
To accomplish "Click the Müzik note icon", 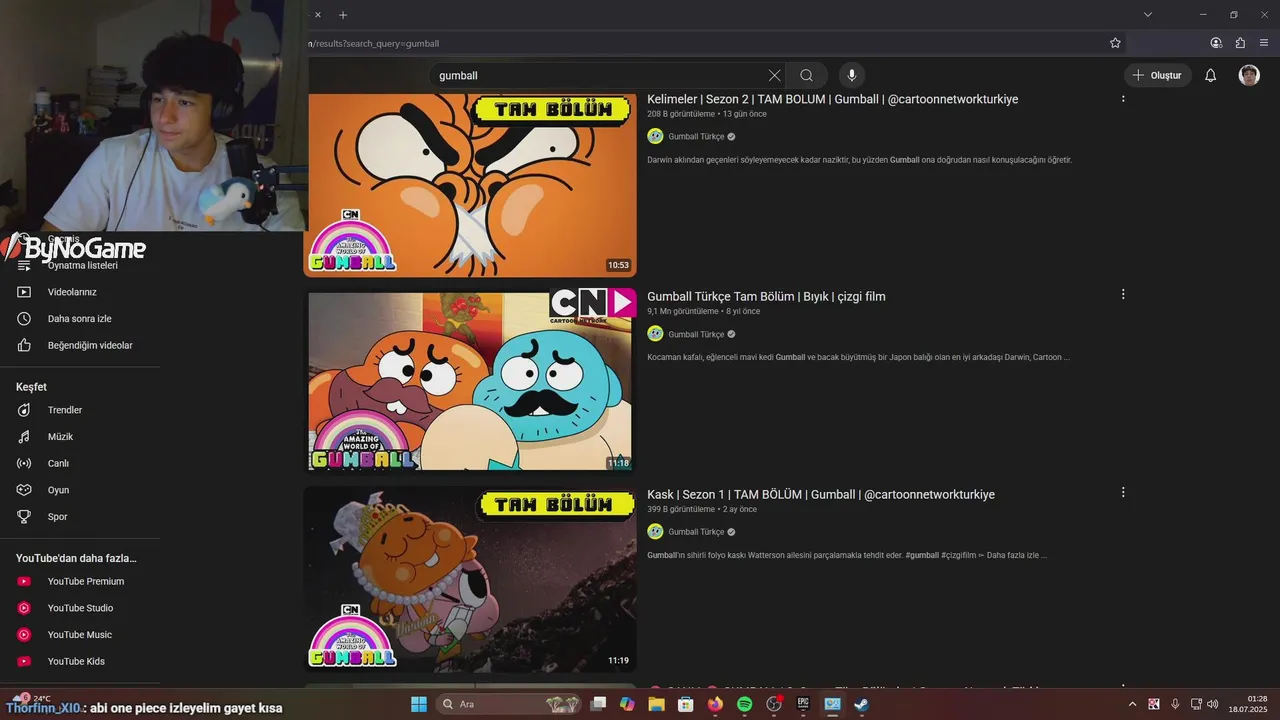I will (24, 437).
